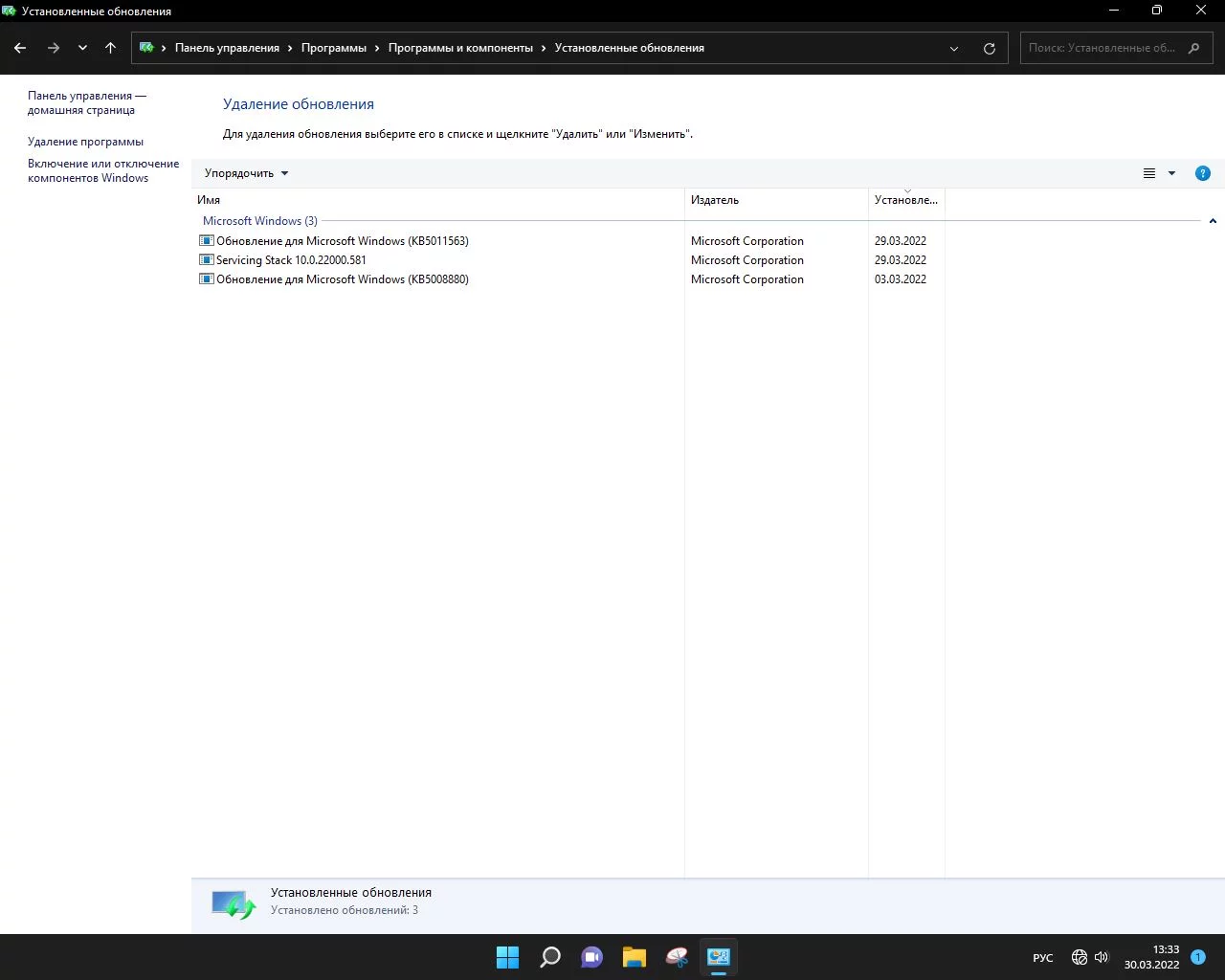This screenshot has height=980, width=1225.
Task: Collapse the Microsoft Windows group
Action: (x=1213, y=221)
